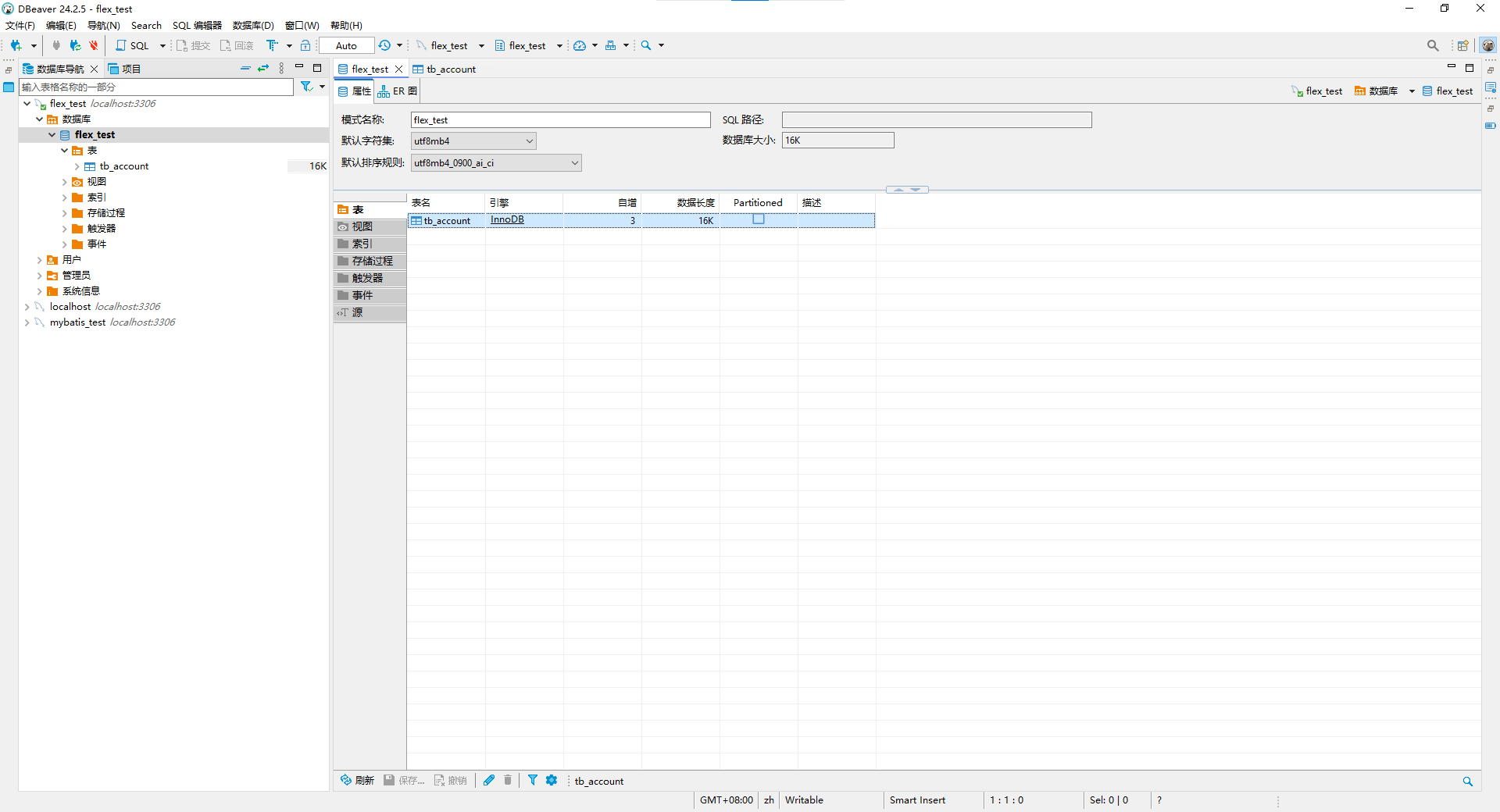Click refresh in the bottom bar
This screenshot has height=812, width=1500.
point(357,780)
